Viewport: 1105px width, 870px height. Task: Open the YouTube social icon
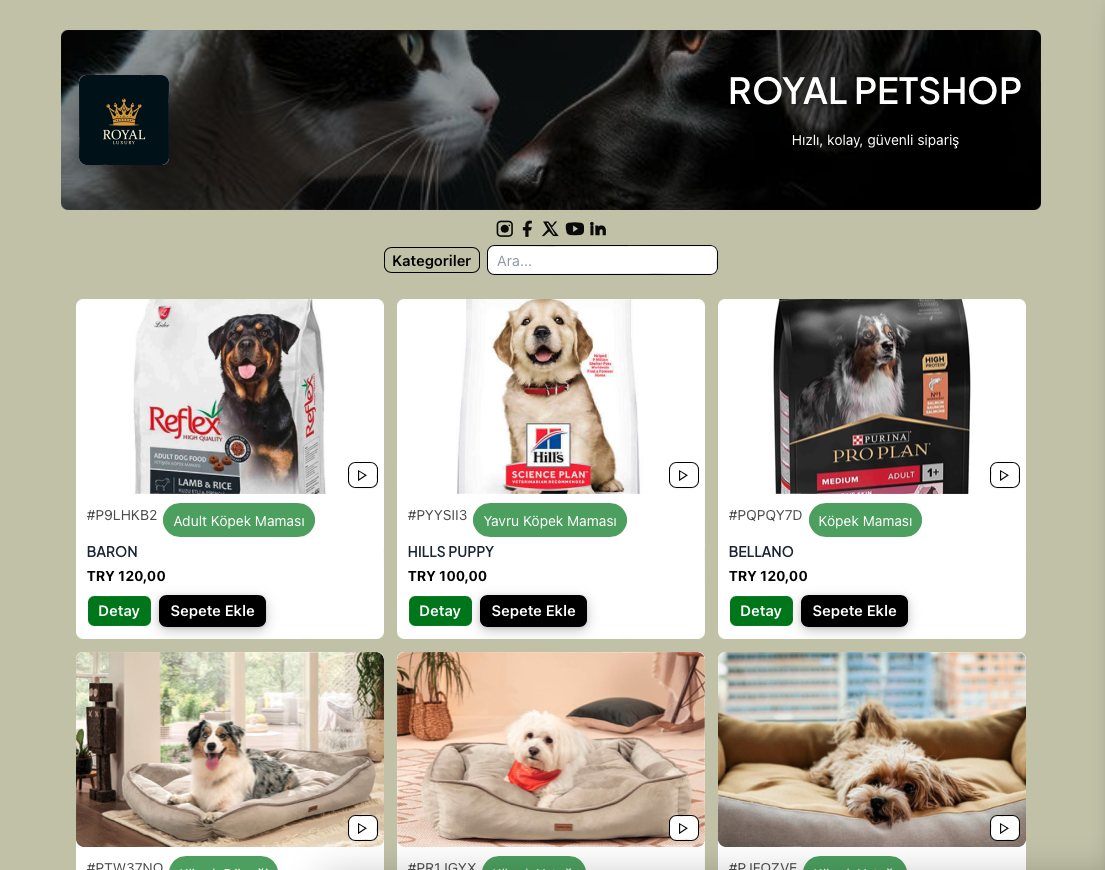(x=575, y=229)
